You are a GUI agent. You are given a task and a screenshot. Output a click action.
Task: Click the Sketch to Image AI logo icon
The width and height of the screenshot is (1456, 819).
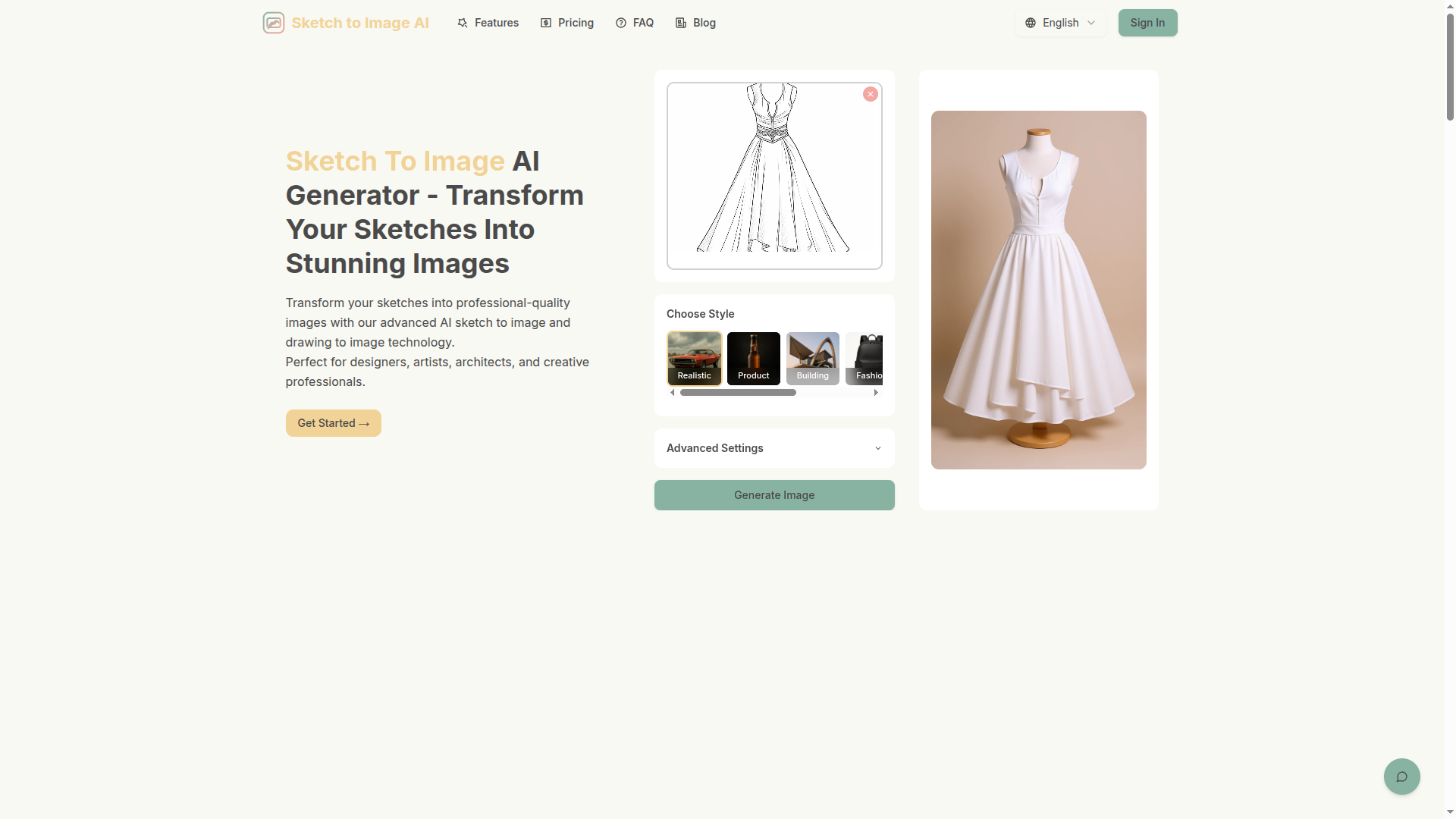273,23
